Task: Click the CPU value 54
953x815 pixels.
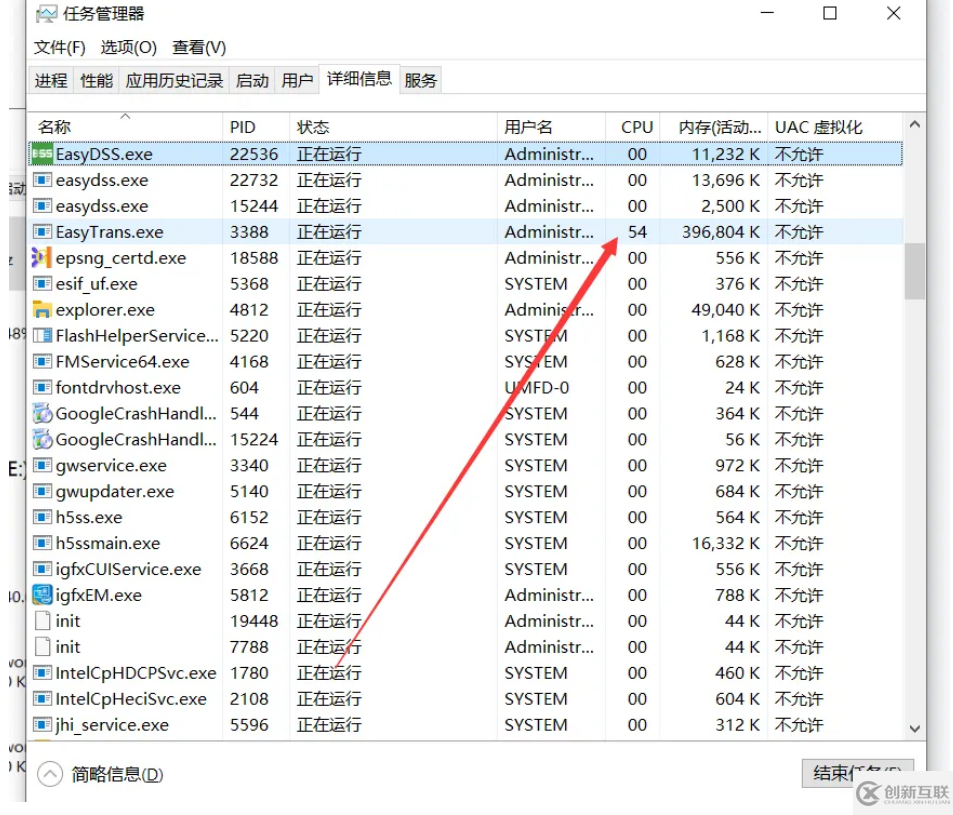Action: pos(637,232)
